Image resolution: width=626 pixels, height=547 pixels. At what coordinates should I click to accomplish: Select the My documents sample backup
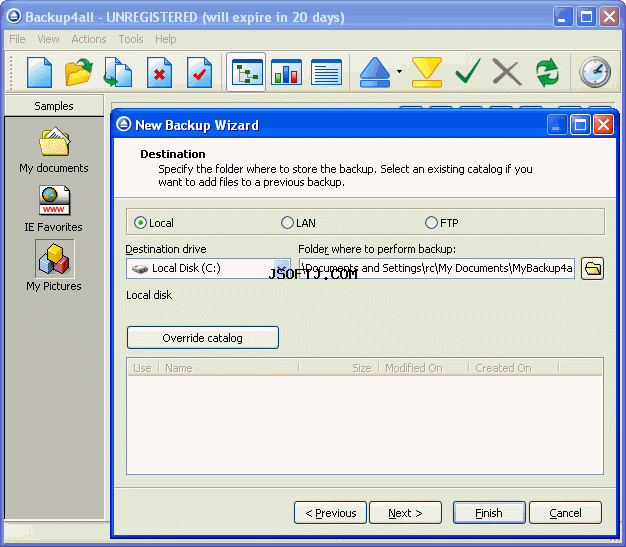pos(54,151)
